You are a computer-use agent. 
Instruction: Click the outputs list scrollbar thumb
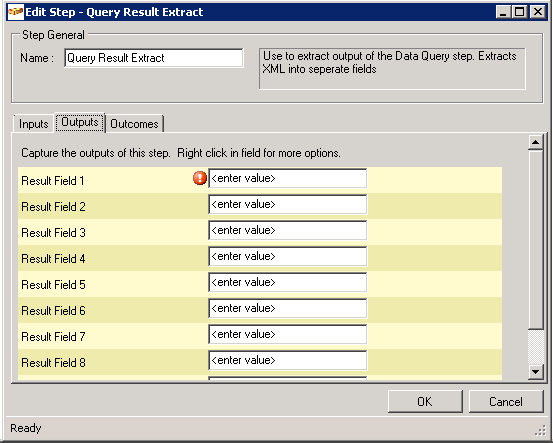[535, 240]
